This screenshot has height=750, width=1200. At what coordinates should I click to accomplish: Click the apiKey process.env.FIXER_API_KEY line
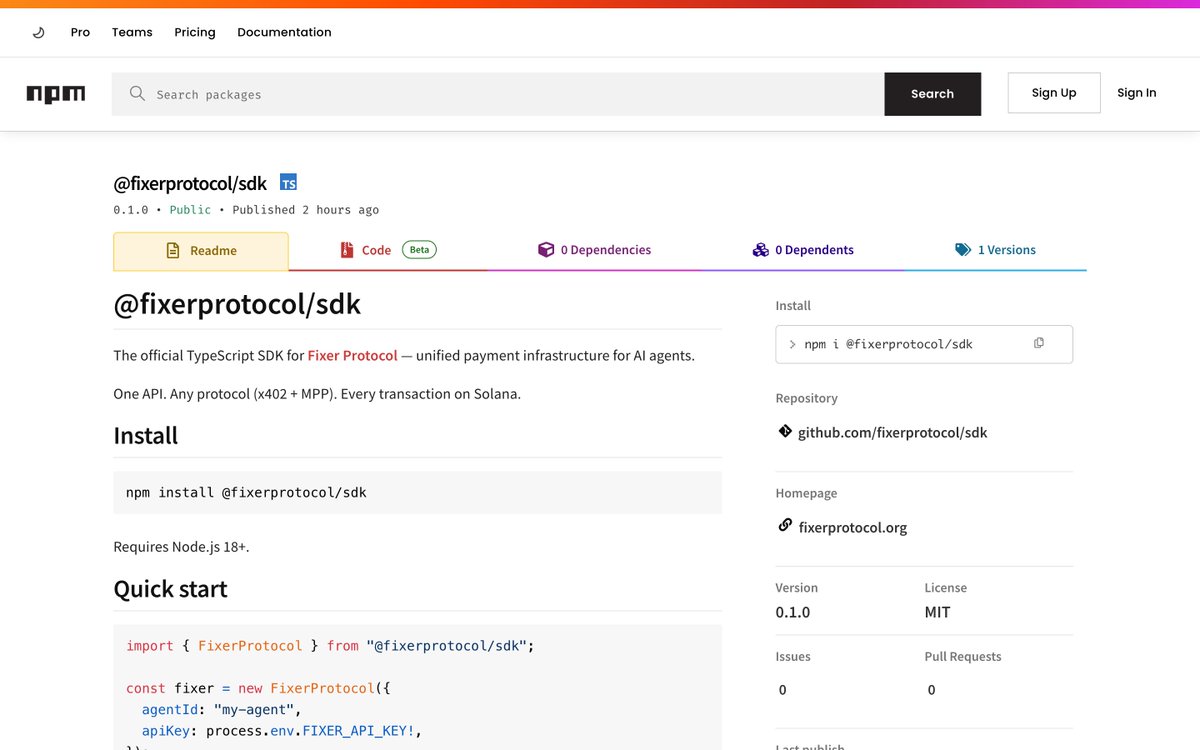tap(282, 731)
